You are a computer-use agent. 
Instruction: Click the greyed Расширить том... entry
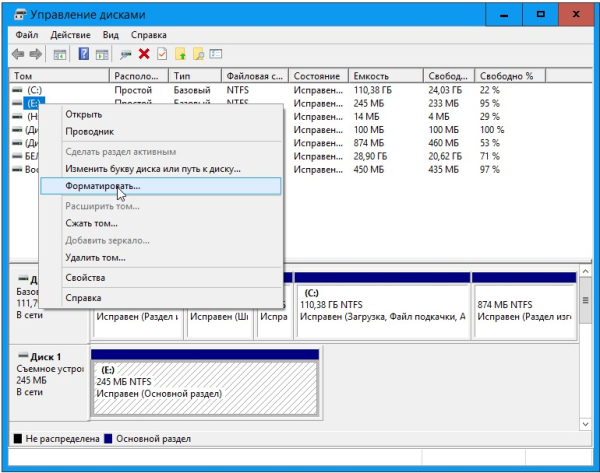coord(161,206)
